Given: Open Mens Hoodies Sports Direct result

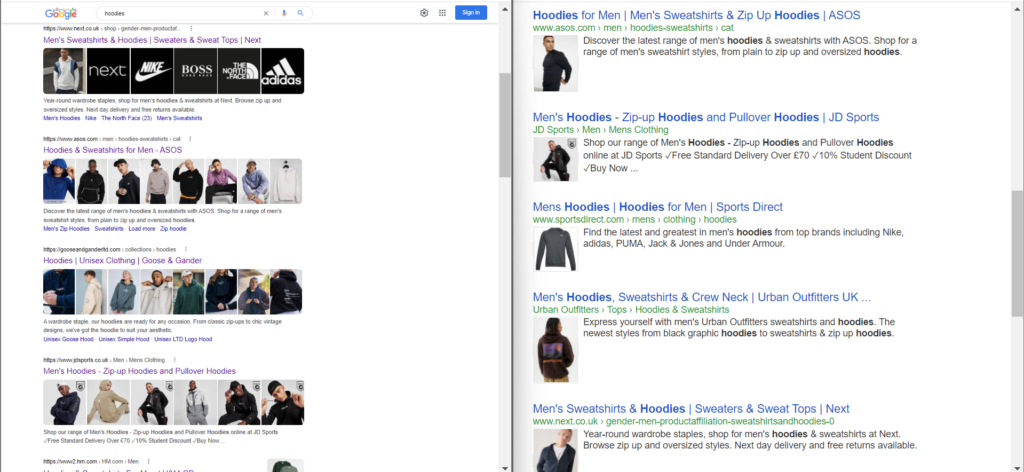Looking at the screenshot, I should pyautogui.click(x=658, y=207).
